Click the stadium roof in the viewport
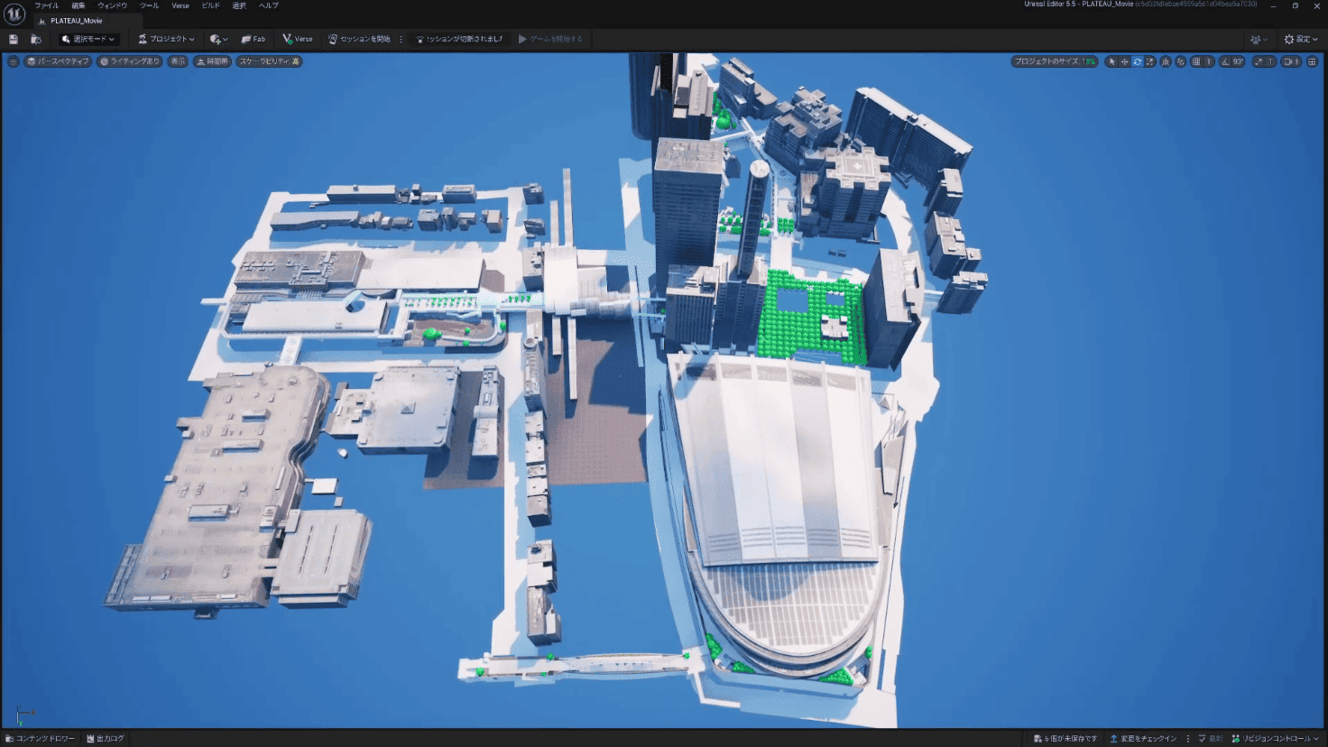 (780, 460)
